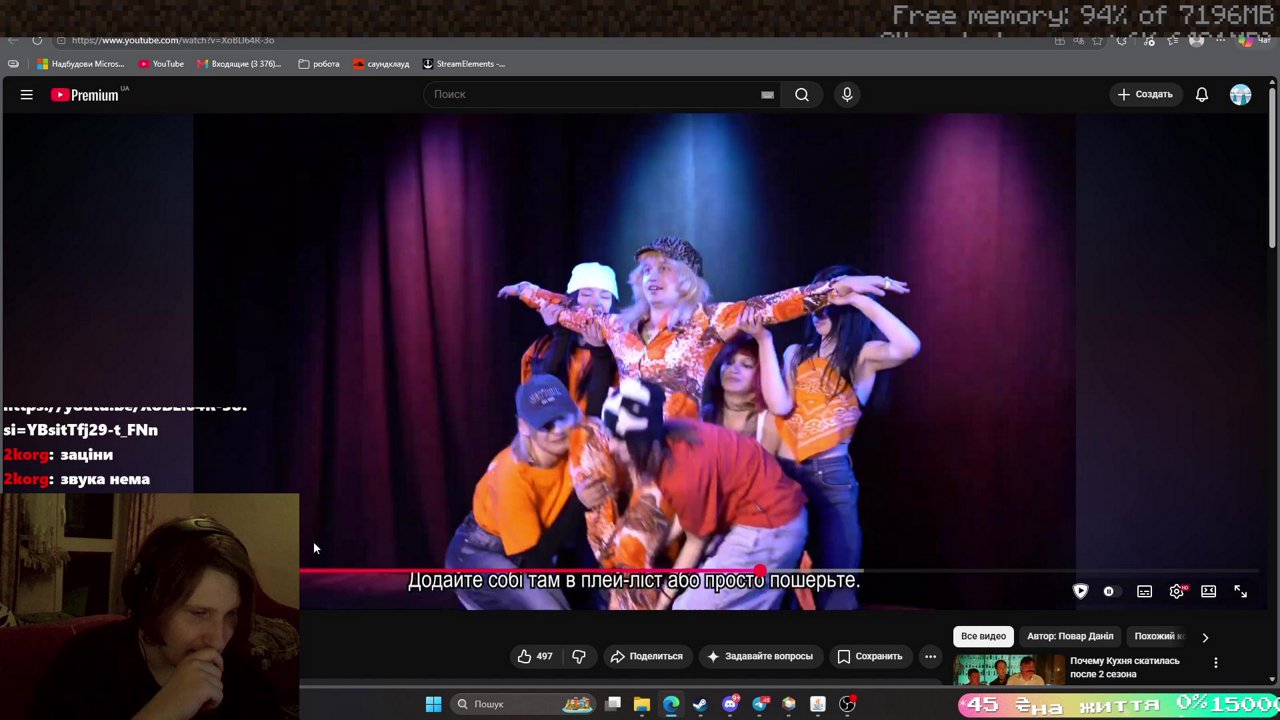Image resolution: width=1280 pixels, height=720 pixels.
Task: Click the red progress bar scrubber
Action: point(760,571)
